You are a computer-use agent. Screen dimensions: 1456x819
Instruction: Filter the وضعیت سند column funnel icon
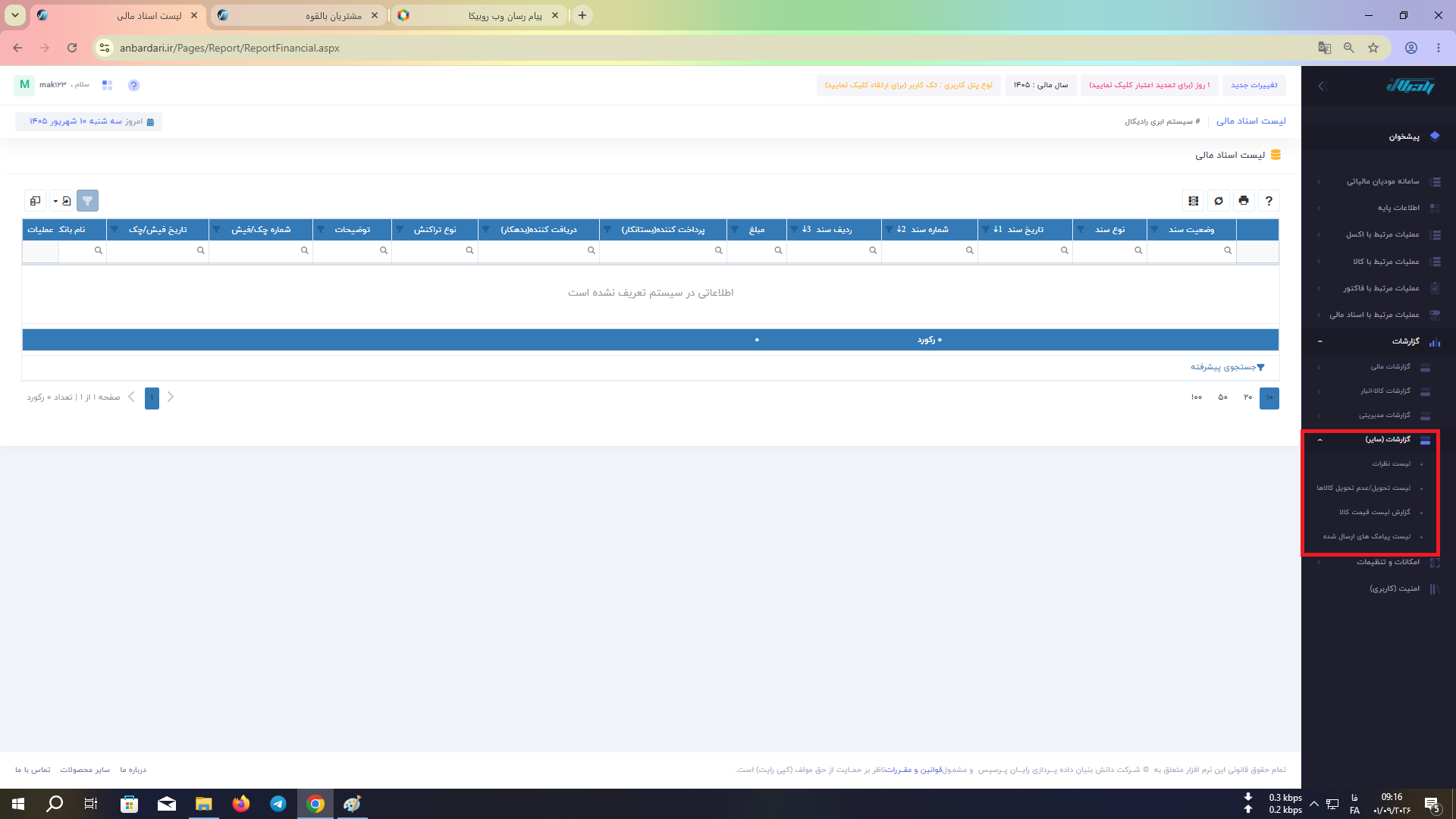[1155, 229]
